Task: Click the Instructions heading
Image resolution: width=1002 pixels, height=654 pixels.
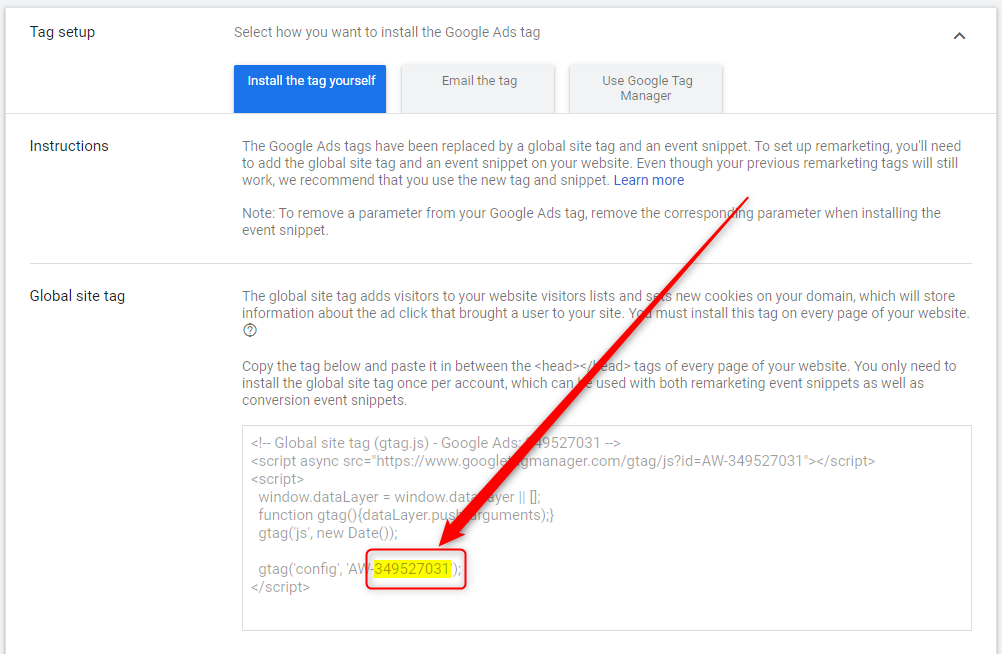Action: coord(69,146)
